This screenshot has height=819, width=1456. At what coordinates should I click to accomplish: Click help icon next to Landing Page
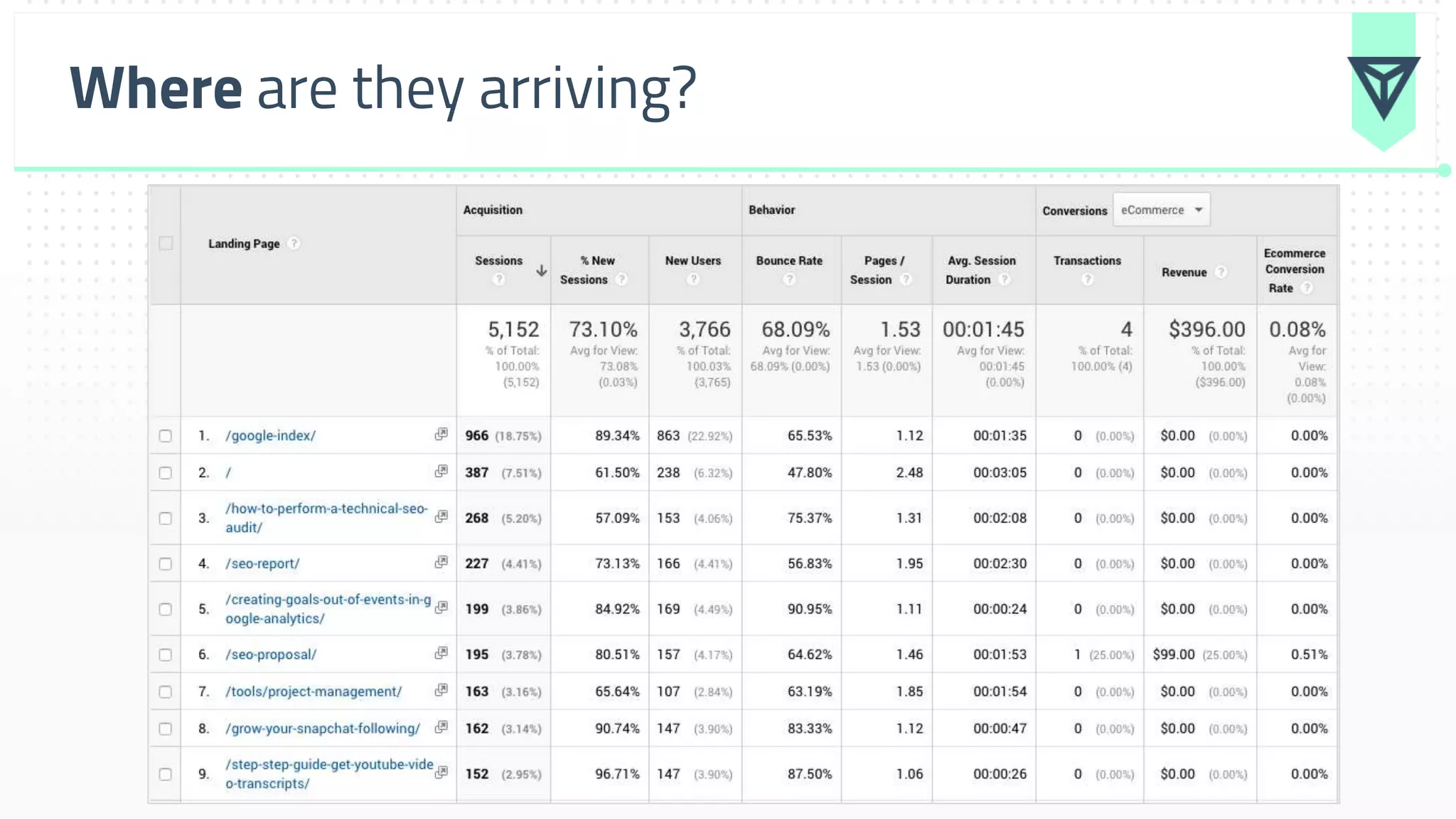click(294, 244)
